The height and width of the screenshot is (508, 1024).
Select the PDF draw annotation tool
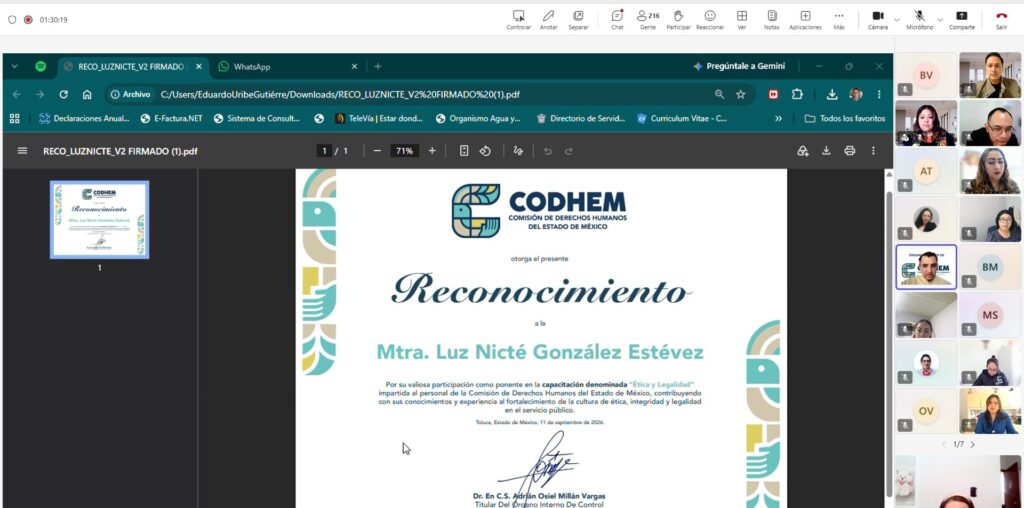coord(518,151)
